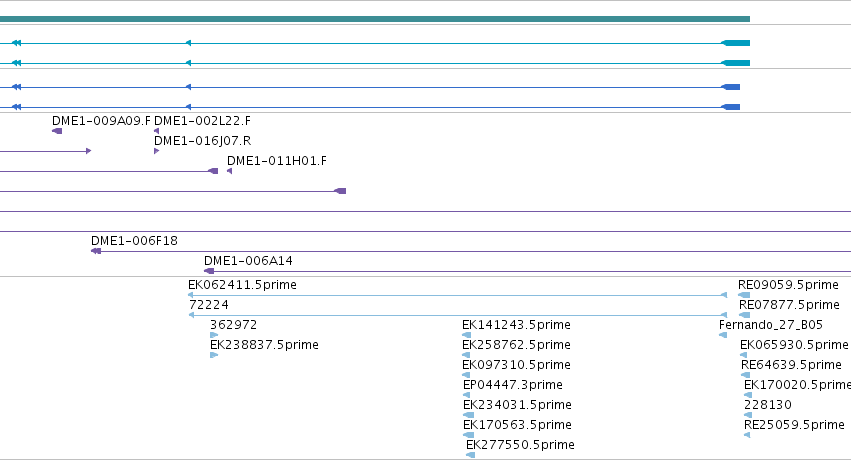The height and width of the screenshot is (460, 851).
Task: Select the 72224 EST label
Action: coord(209,304)
